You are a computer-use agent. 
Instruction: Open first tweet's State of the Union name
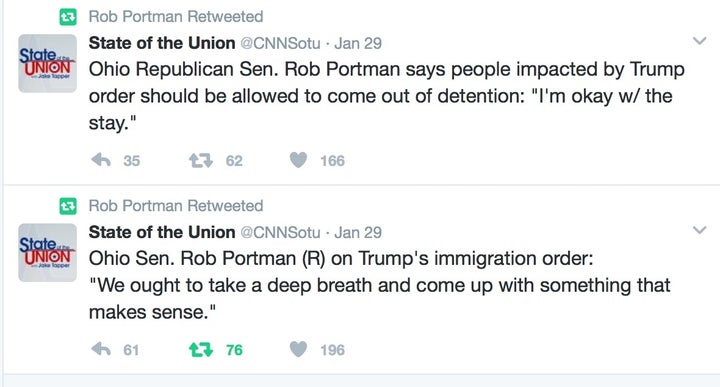coord(162,43)
